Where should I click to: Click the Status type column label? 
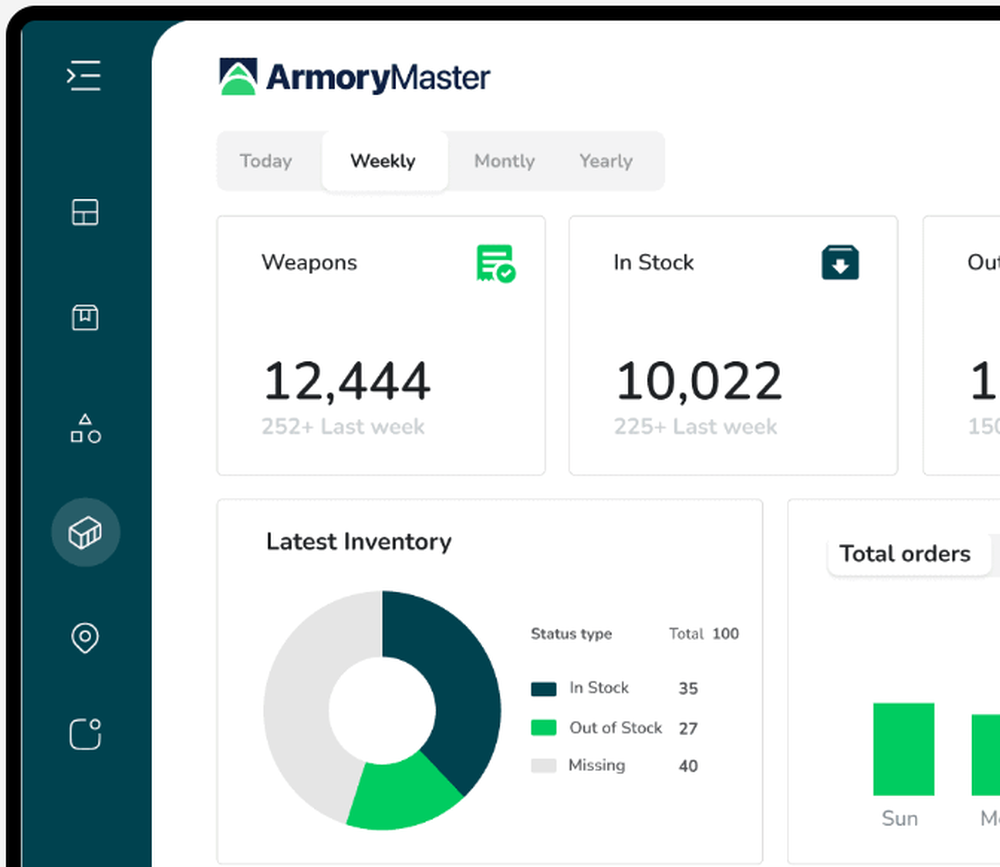click(x=571, y=634)
